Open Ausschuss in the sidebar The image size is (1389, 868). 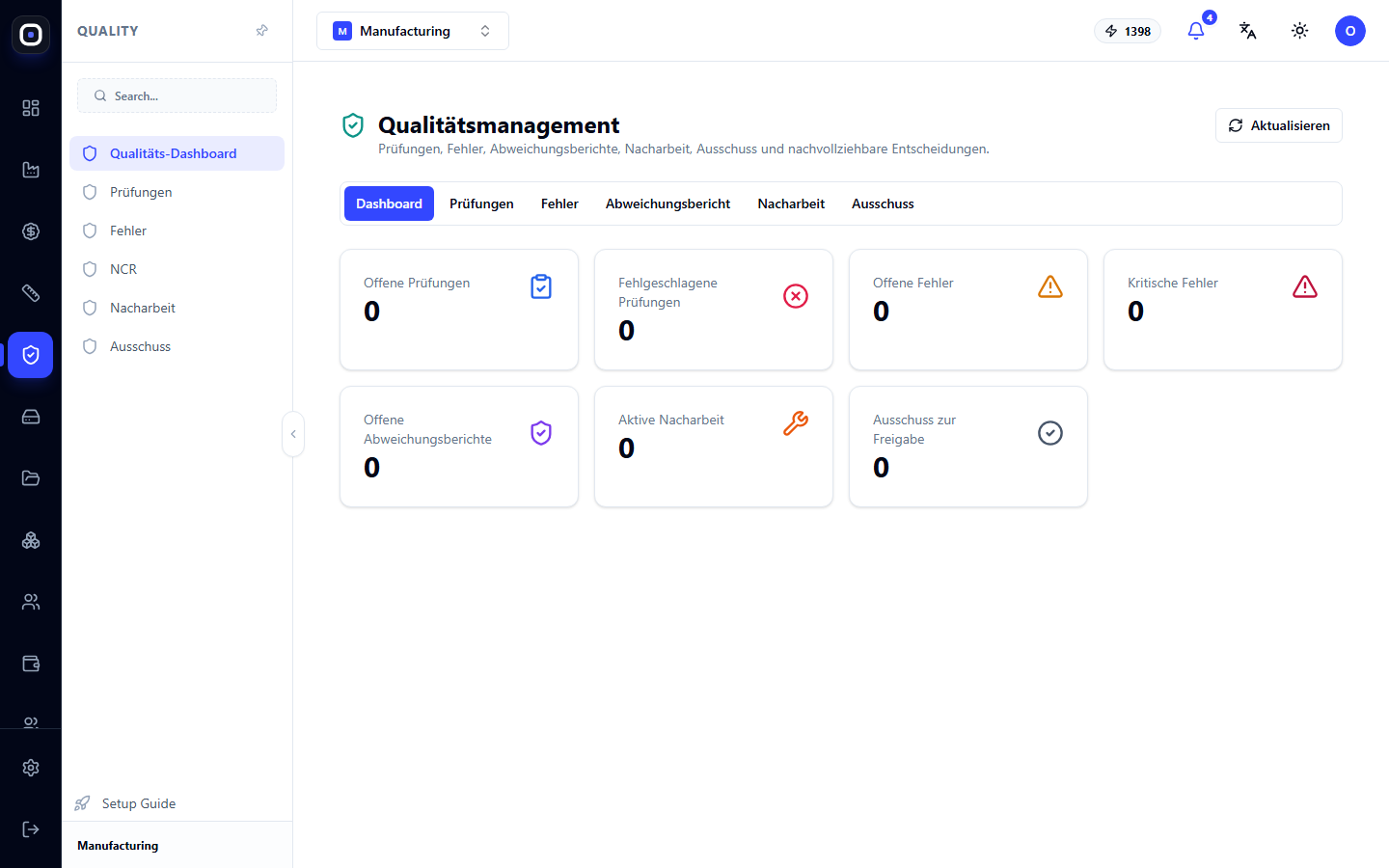177,346
